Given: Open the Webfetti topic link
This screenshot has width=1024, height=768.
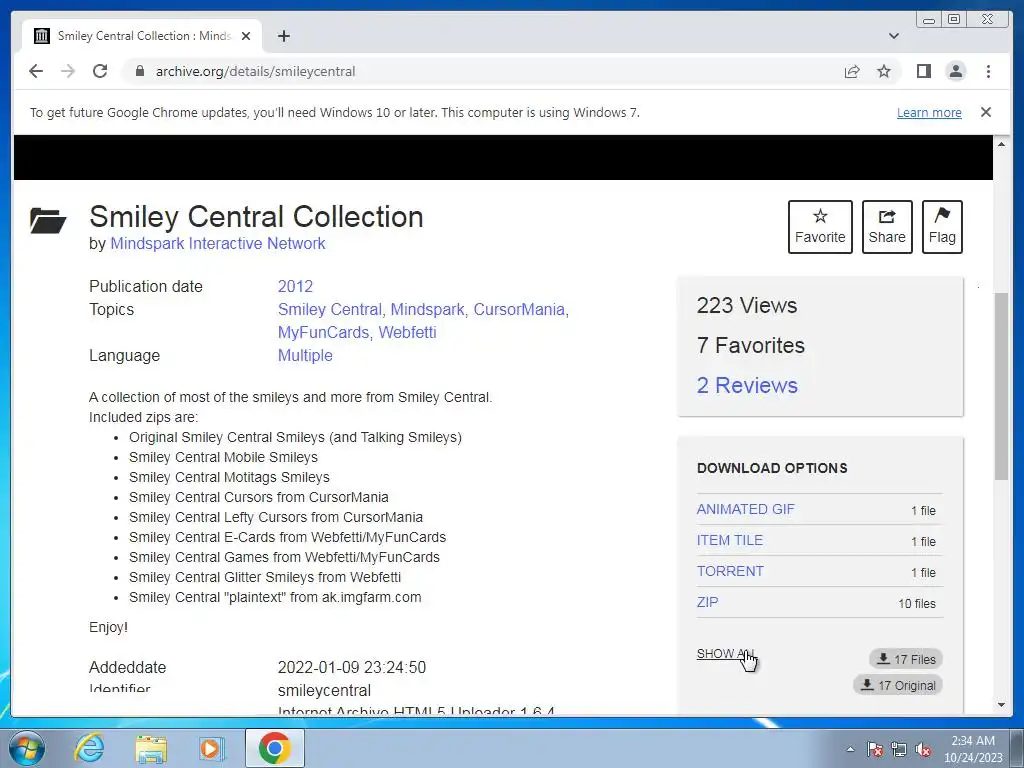Looking at the screenshot, I should pos(408,332).
